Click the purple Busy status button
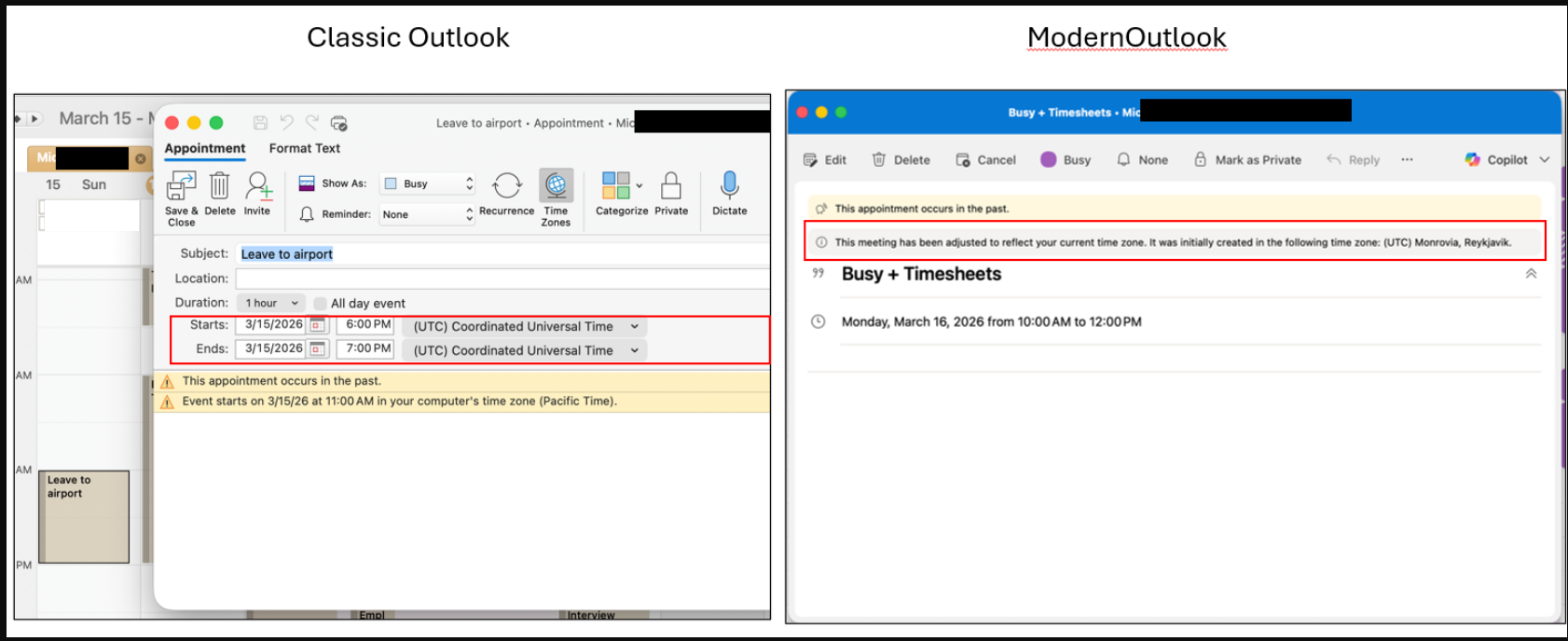 (1066, 160)
